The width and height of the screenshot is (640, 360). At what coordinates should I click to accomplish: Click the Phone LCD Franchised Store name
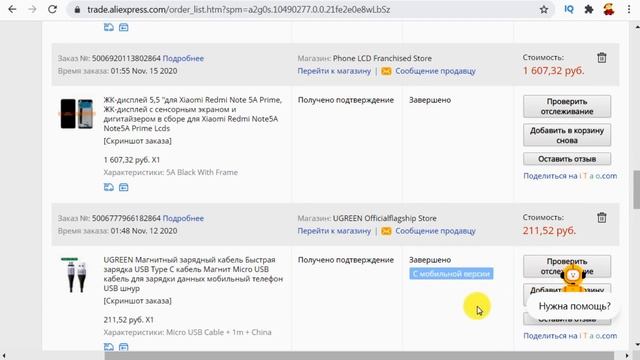tap(382, 58)
